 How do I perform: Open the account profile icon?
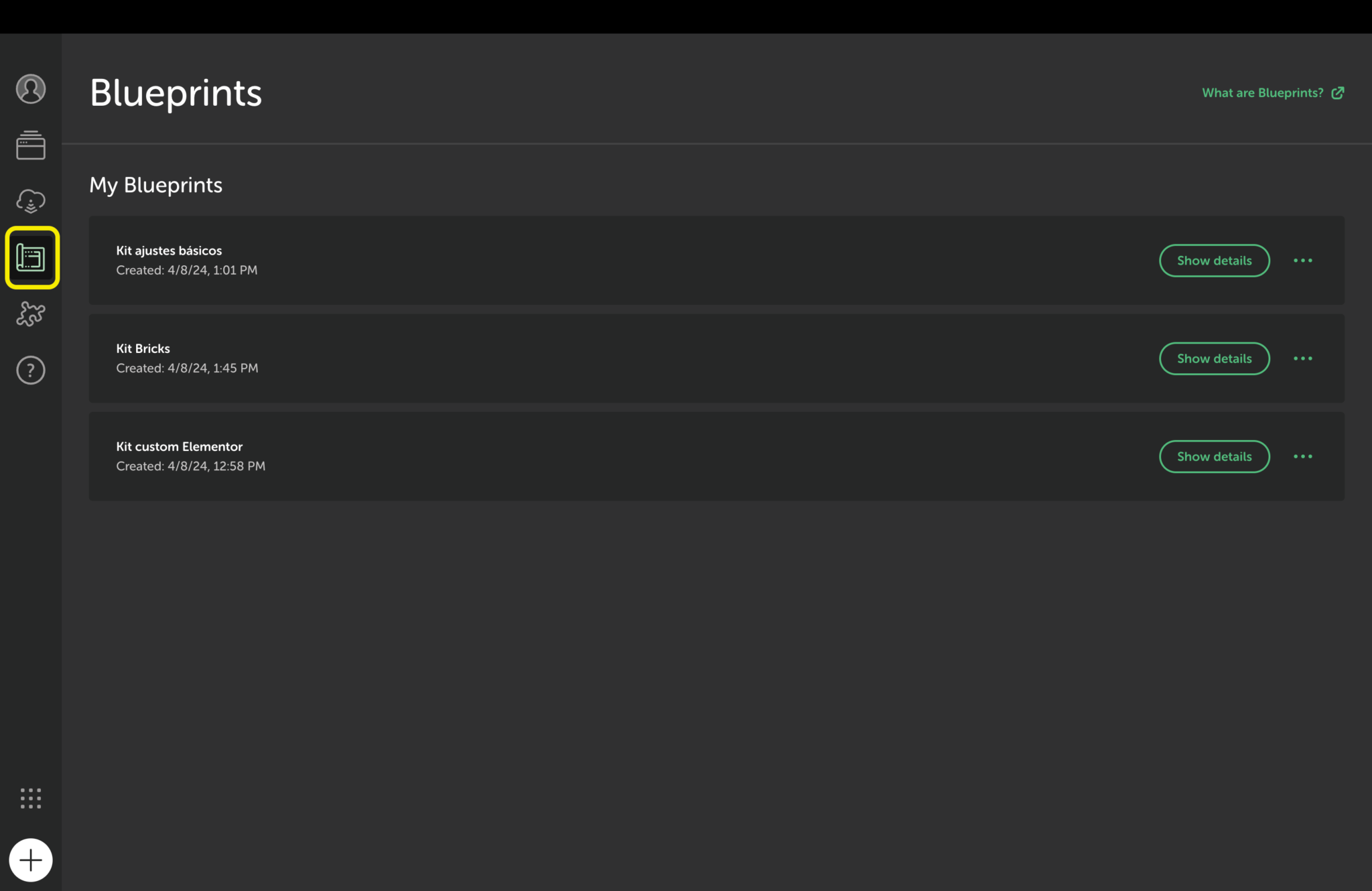click(30, 89)
